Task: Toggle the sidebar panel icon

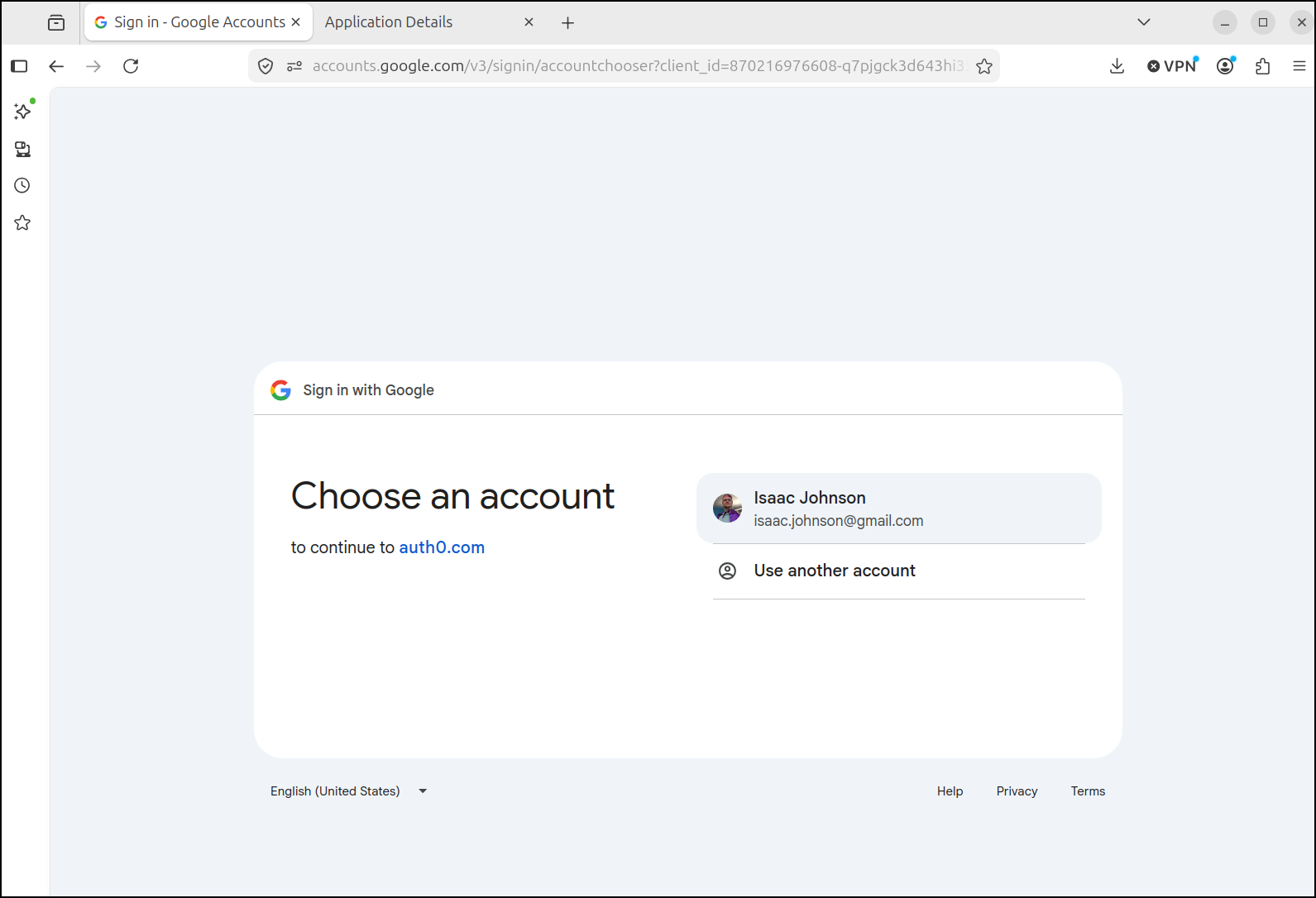Action: (19, 66)
